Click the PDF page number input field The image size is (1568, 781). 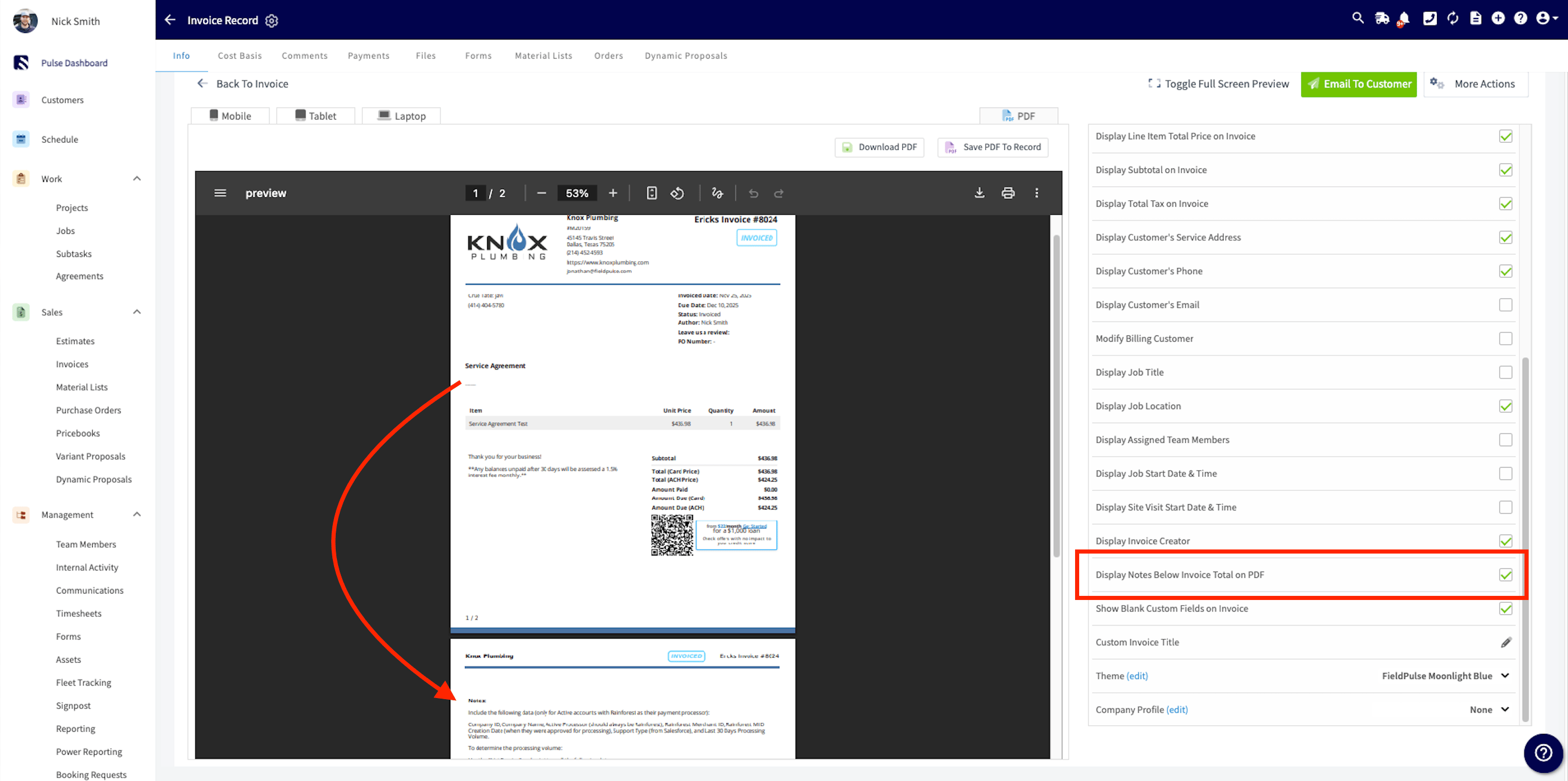click(476, 193)
